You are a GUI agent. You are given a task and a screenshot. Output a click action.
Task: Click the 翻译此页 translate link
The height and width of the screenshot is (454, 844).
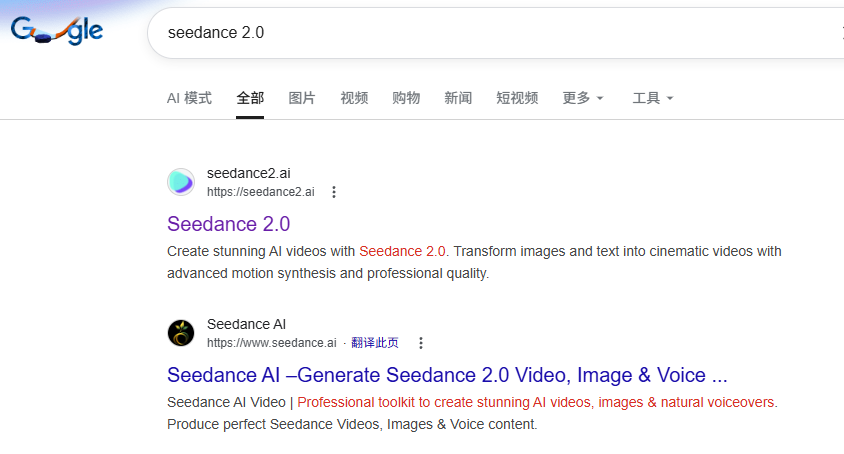[x=375, y=343]
